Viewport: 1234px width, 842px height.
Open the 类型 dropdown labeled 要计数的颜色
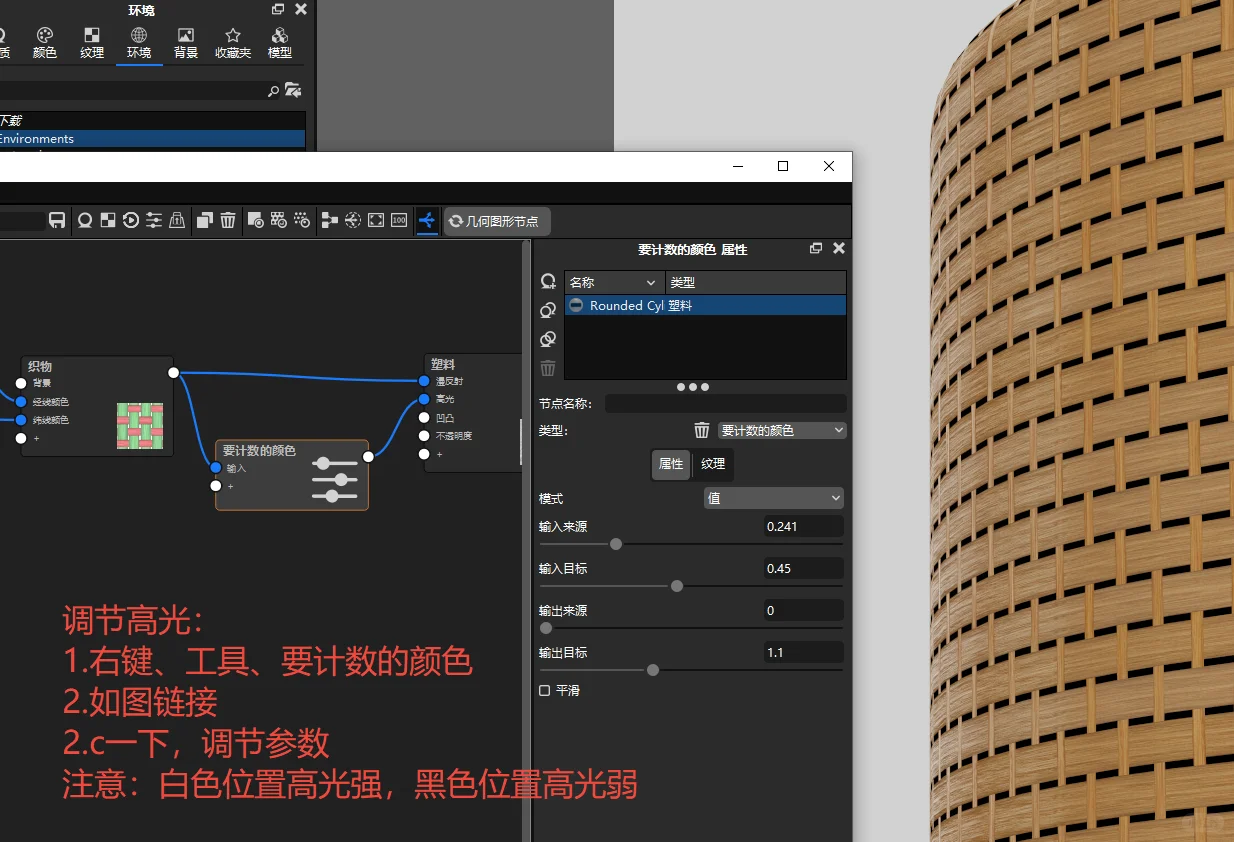click(x=782, y=429)
